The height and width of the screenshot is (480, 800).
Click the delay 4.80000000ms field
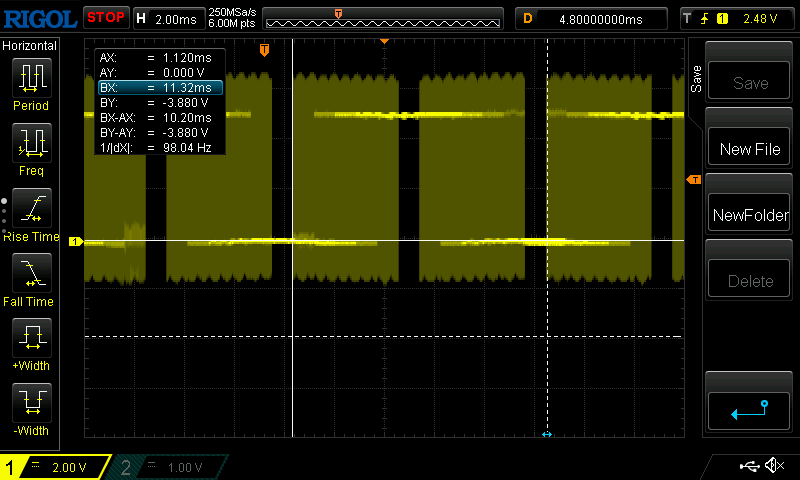591,19
